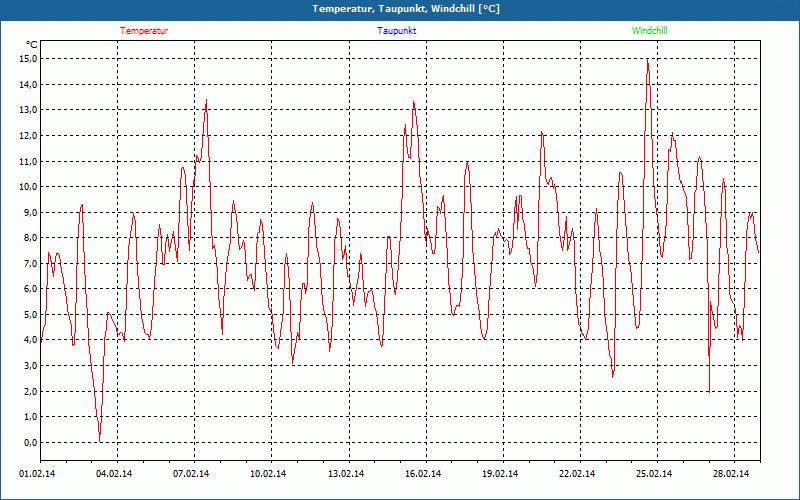Click the '28.02.14' date label
Screen dimensions: 800x500
point(731,474)
